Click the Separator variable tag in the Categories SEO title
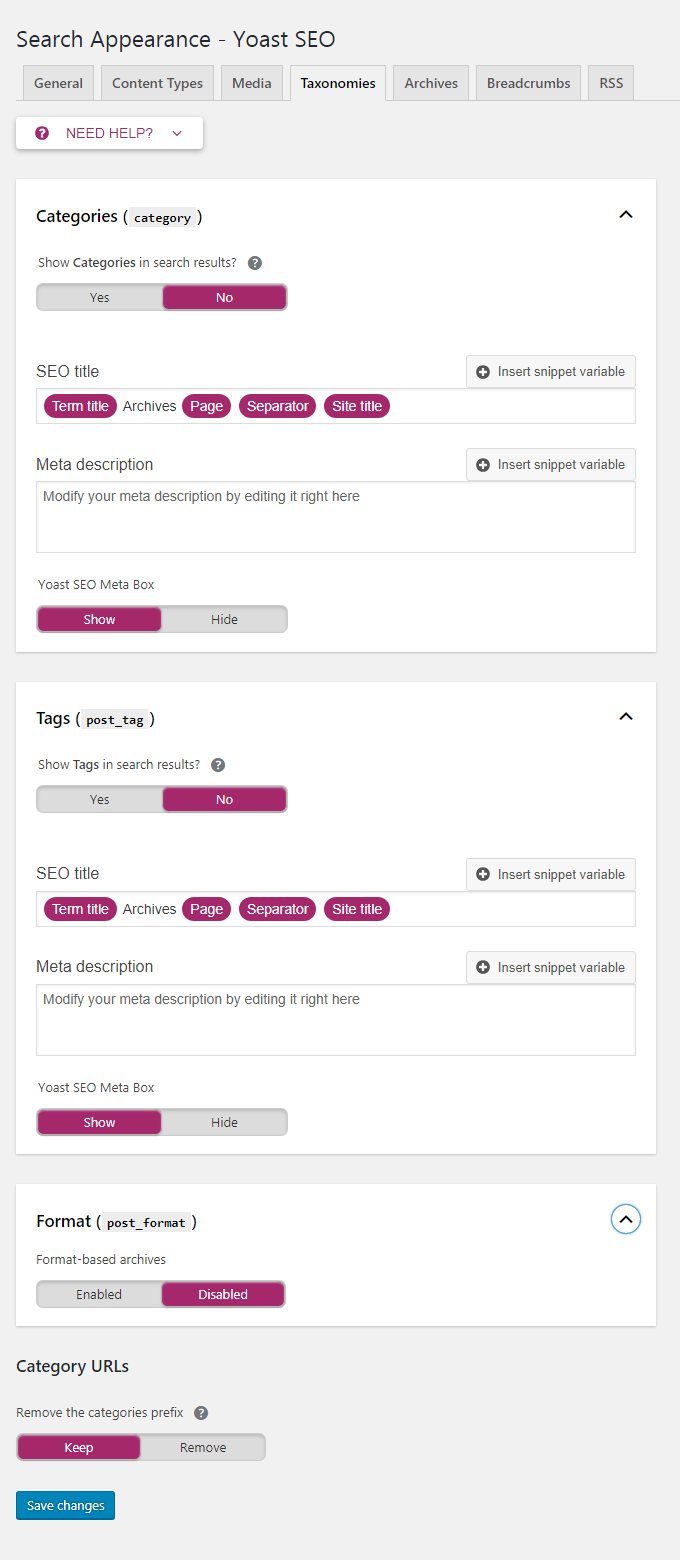 tap(278, 406)
